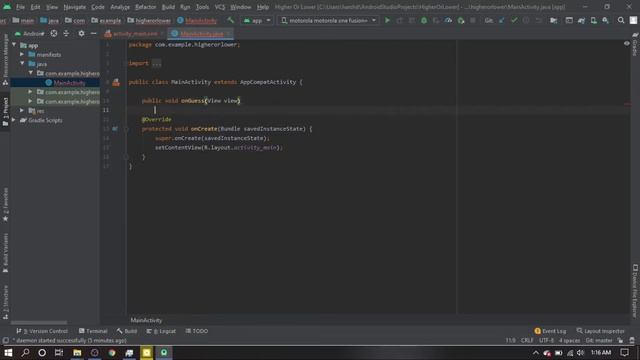
Task: Collapse the java folder
Action: (x=22, y=64)
